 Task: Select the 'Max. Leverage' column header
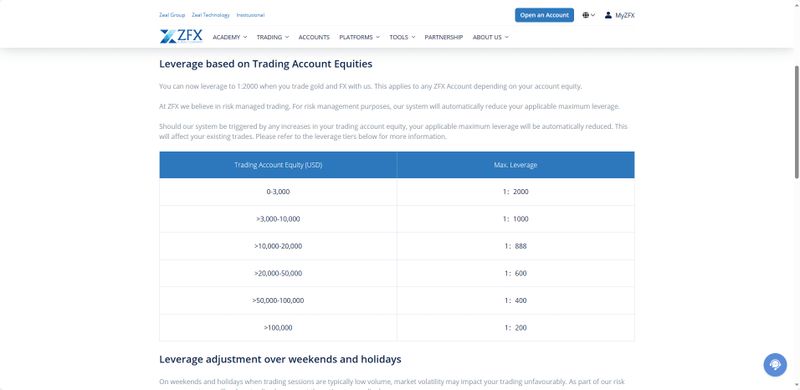515,165
